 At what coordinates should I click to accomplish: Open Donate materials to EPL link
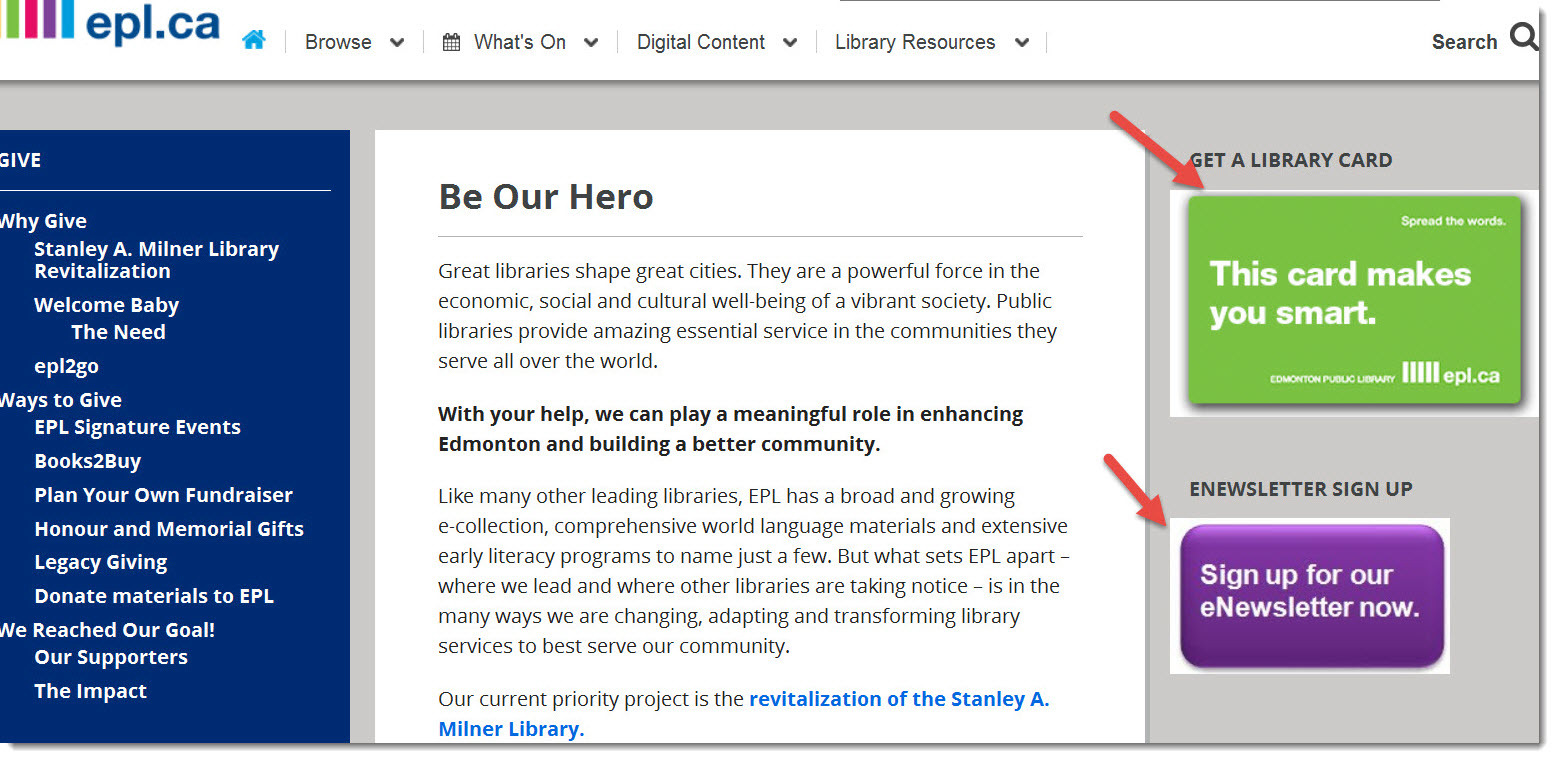tap(153, 596)
